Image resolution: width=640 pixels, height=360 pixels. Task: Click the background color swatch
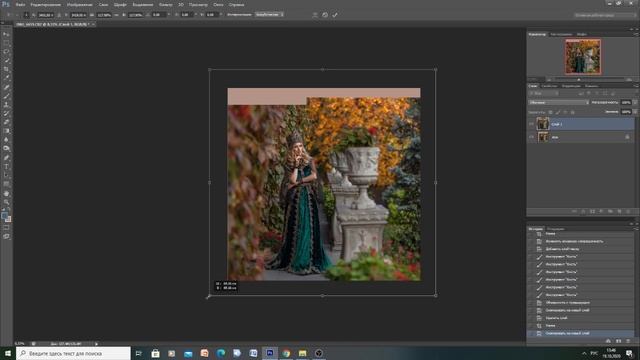(8, 220)
